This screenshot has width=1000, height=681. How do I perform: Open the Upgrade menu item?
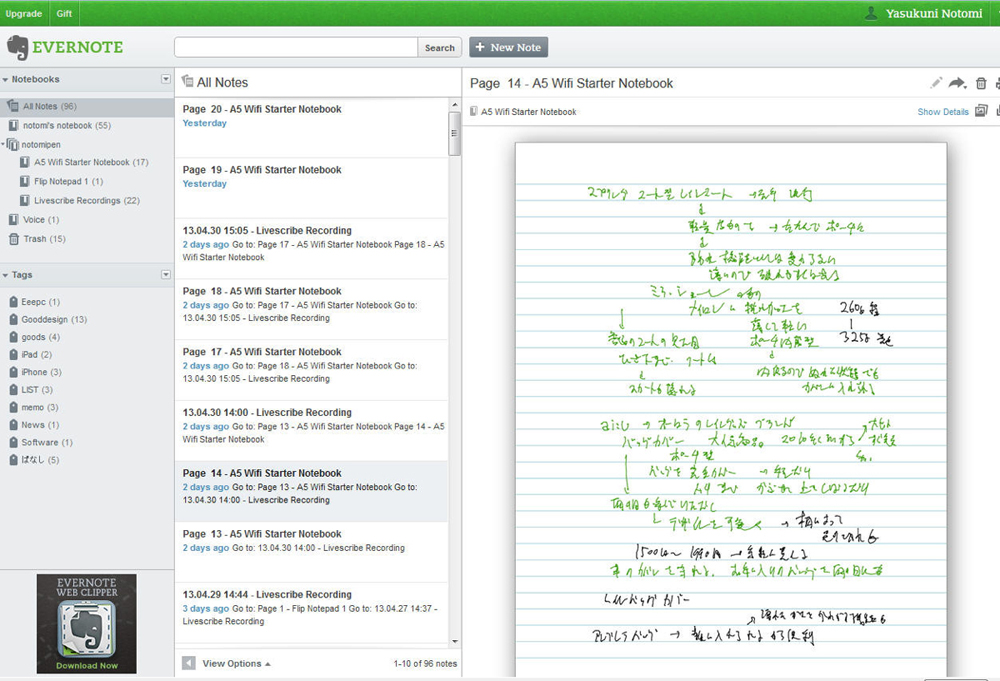(x=24, y=14)
